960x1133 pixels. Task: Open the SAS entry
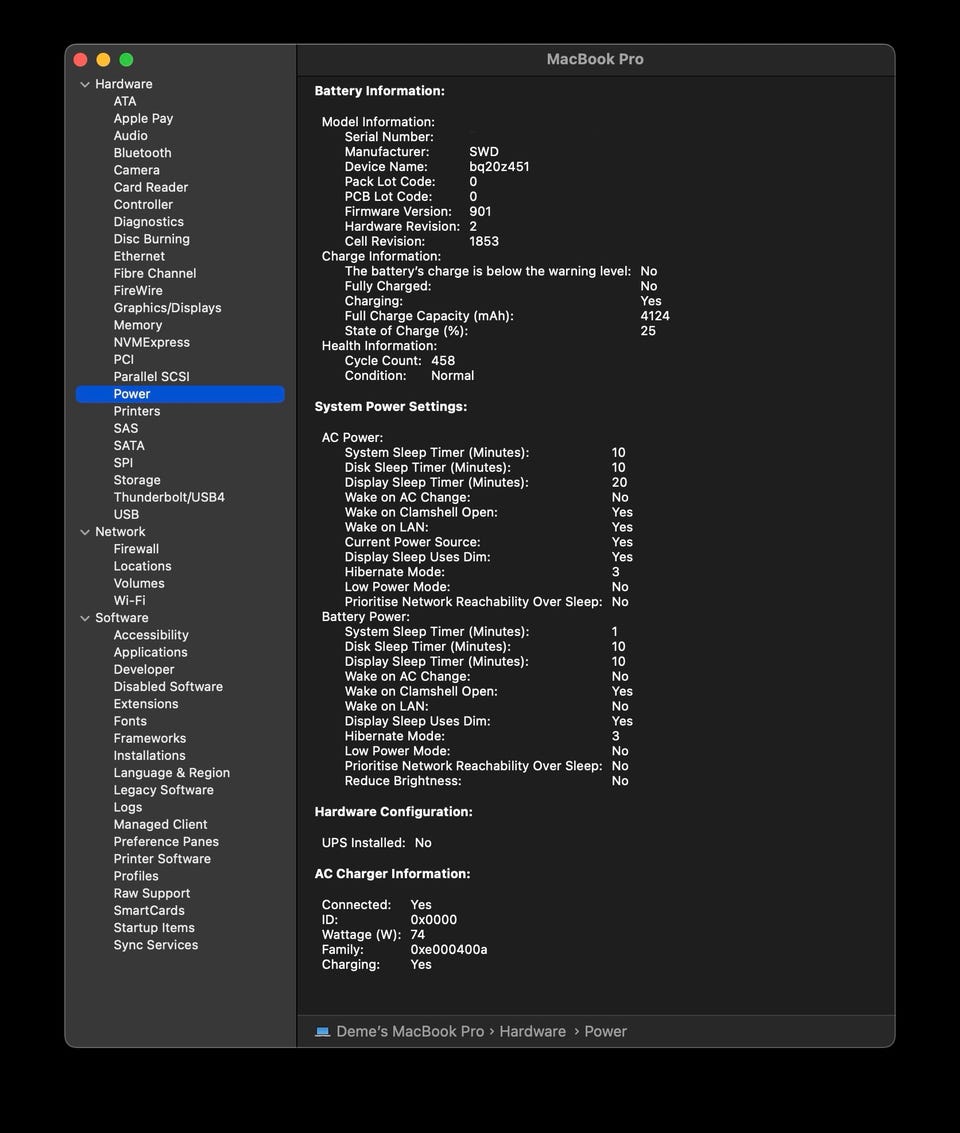click(126, 428)
